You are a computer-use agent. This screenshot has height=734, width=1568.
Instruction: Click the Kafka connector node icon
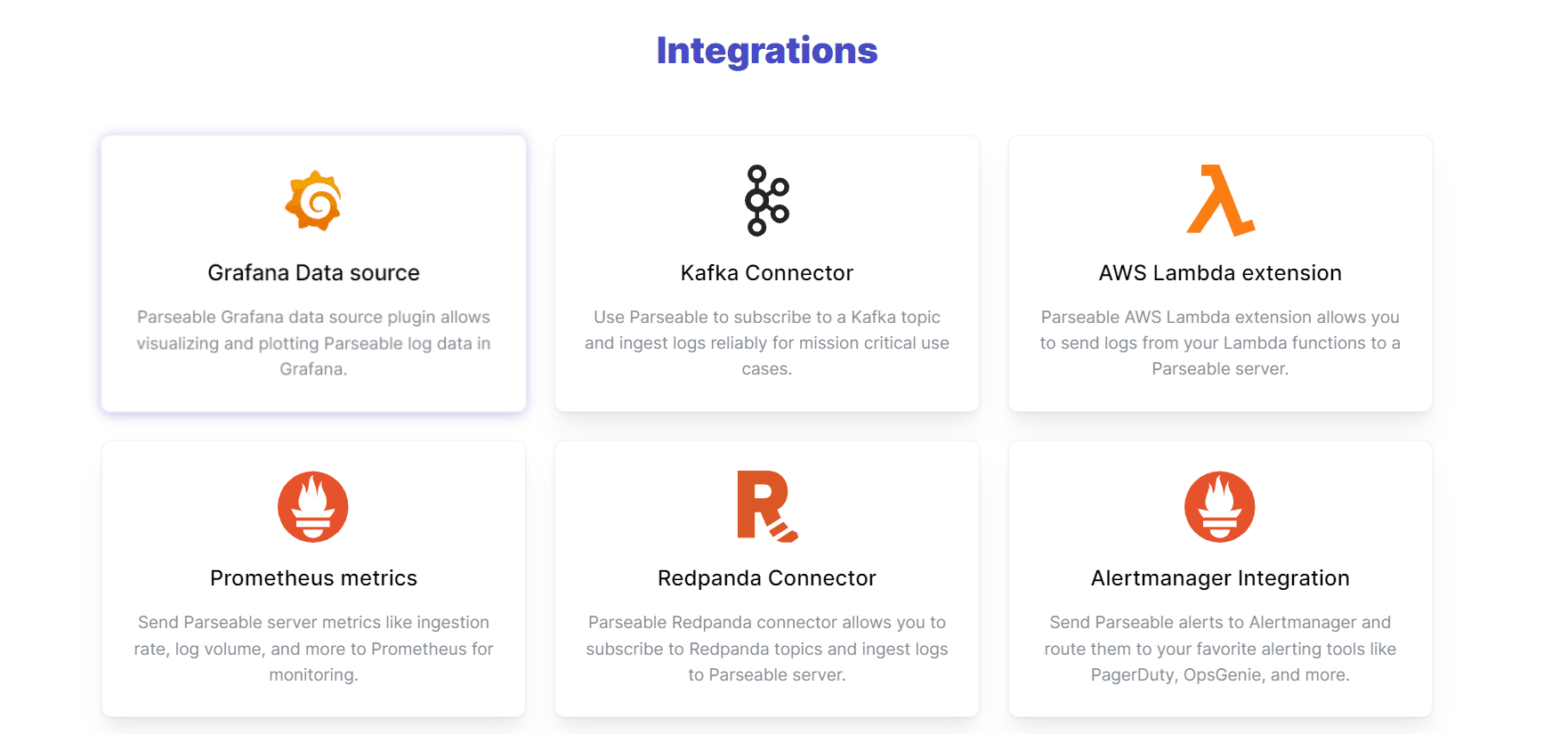[766, 200]
